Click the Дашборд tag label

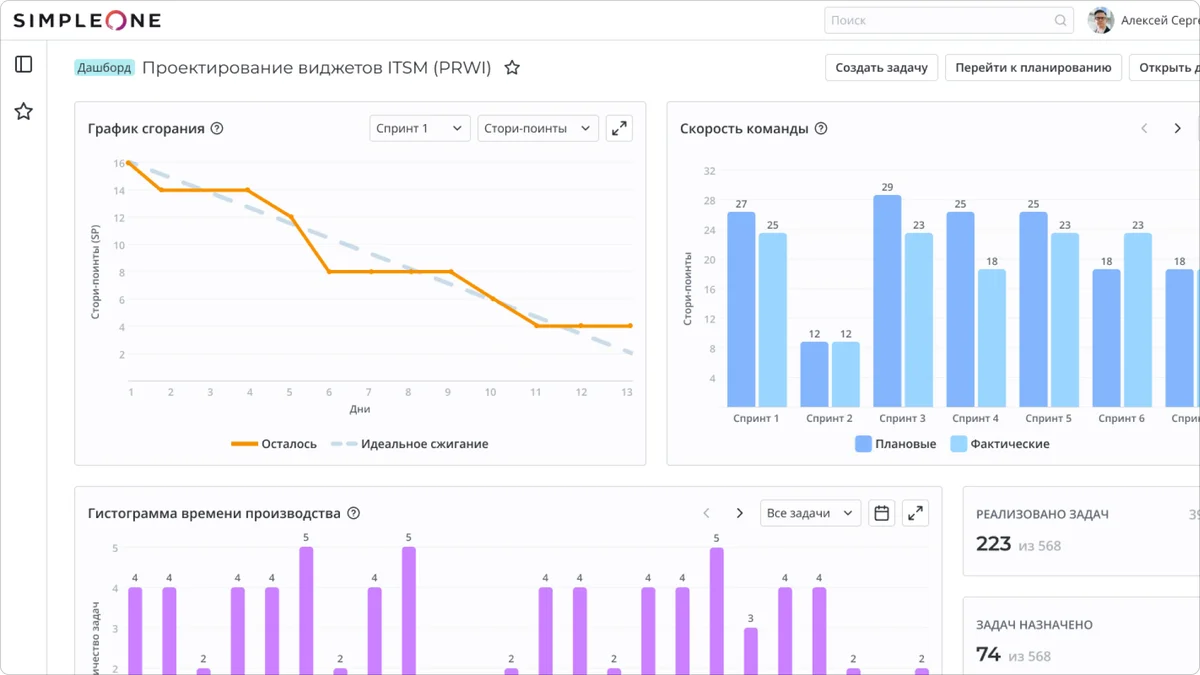click(x=104, y=68)
